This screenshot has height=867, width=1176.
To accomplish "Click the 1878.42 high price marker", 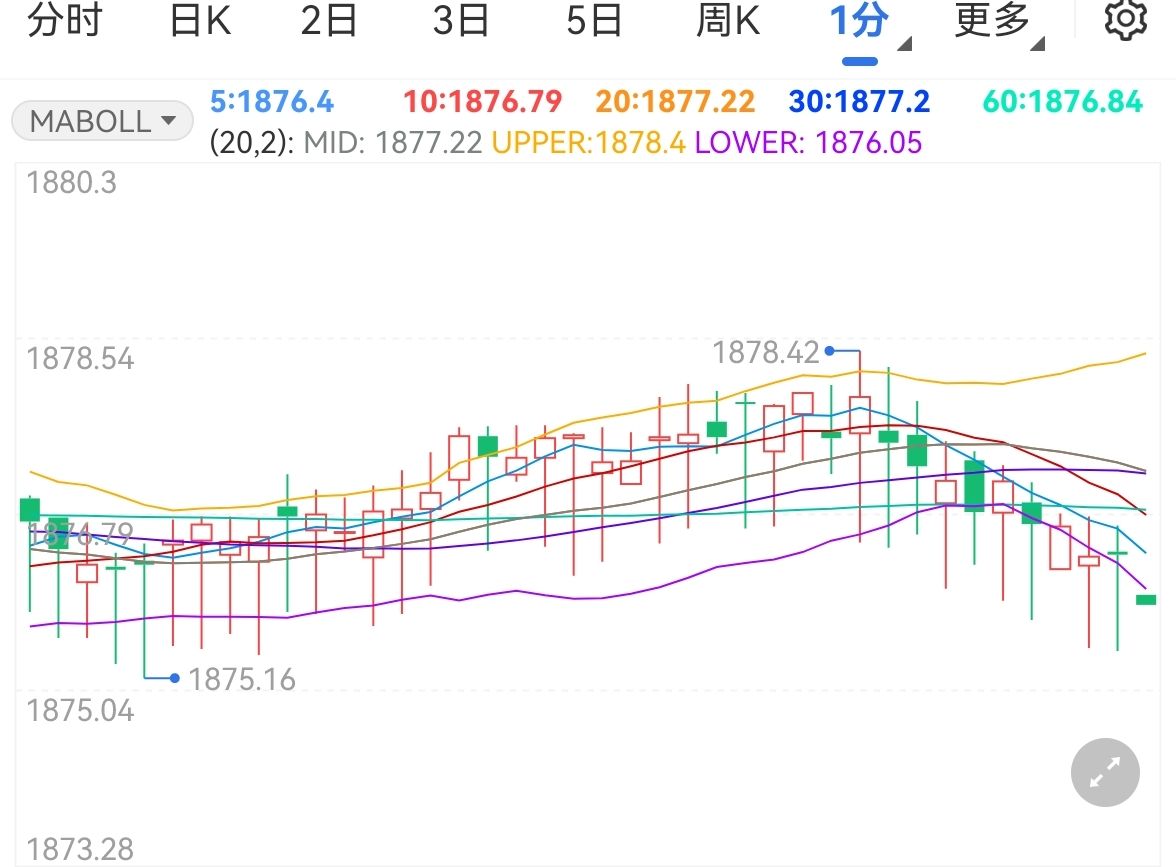I will (766, 352).
